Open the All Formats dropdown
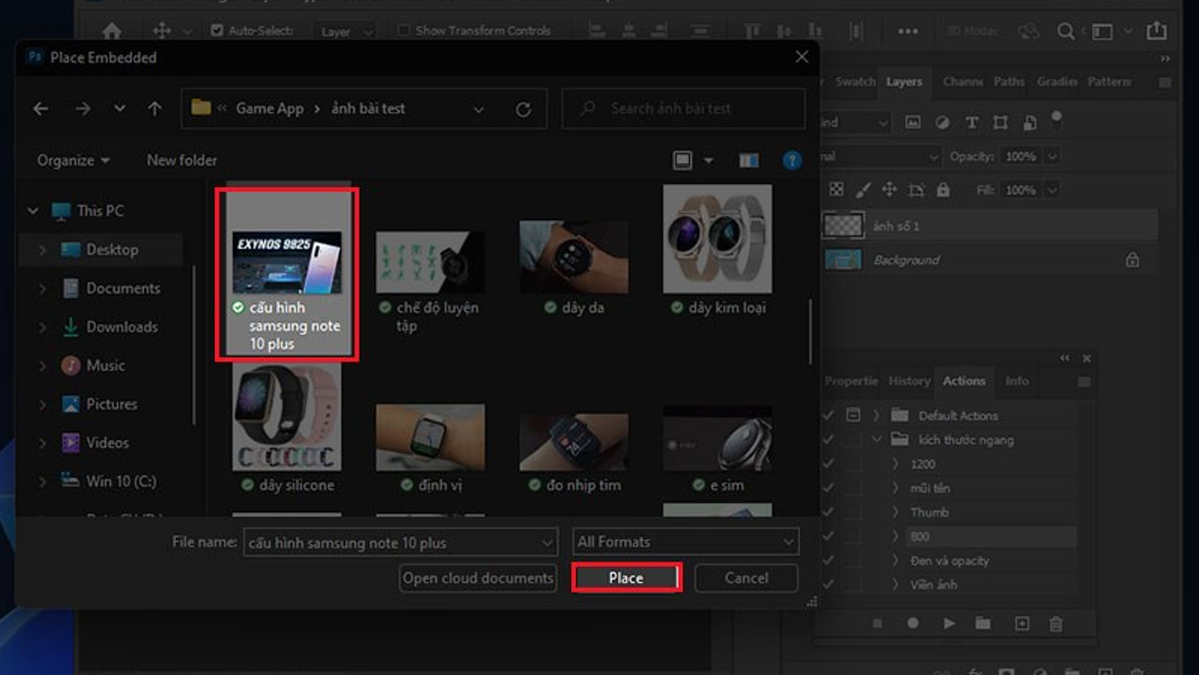1200x675 pixels. click(x=685, y=542)
